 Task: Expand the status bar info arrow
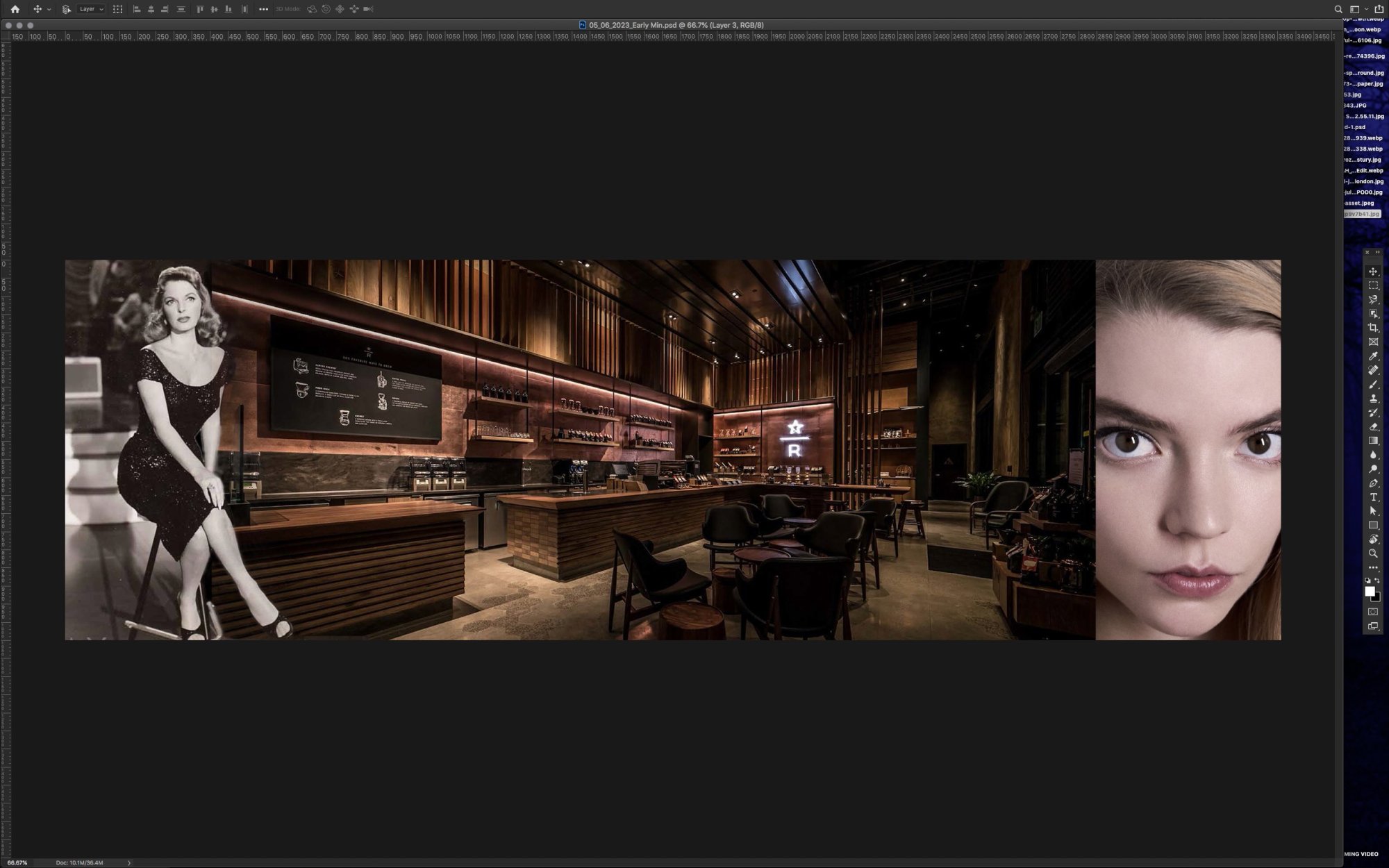(x=129, y=862)
